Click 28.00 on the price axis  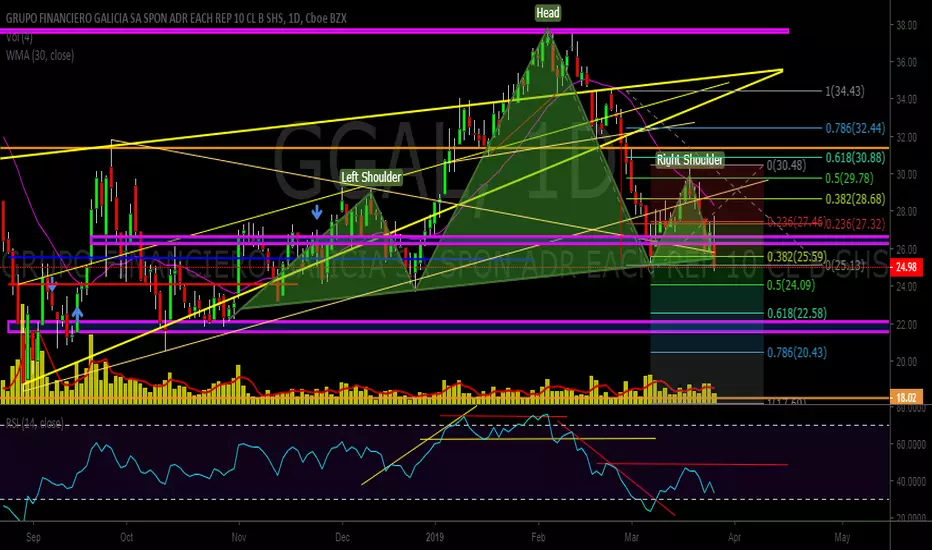coord(906,212)
